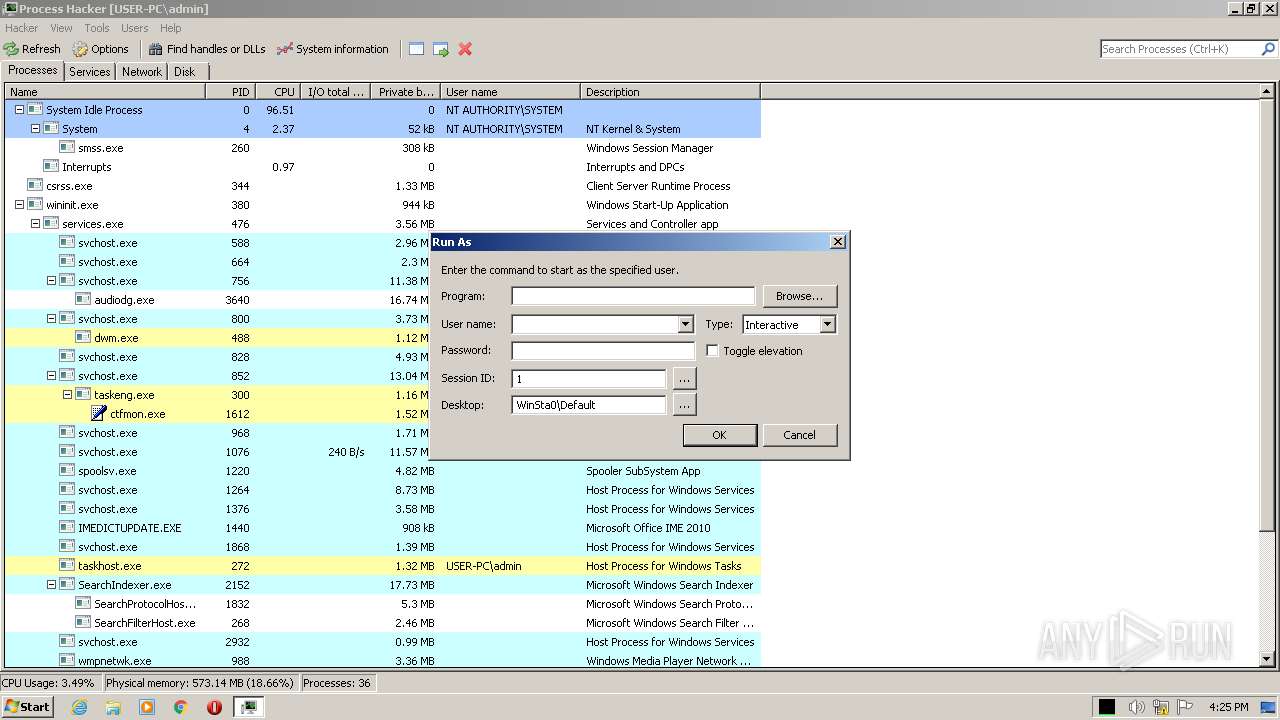Screen dimensions: 1280x720
Task: Open Options from the toolbar
Action: pos(100,49)
